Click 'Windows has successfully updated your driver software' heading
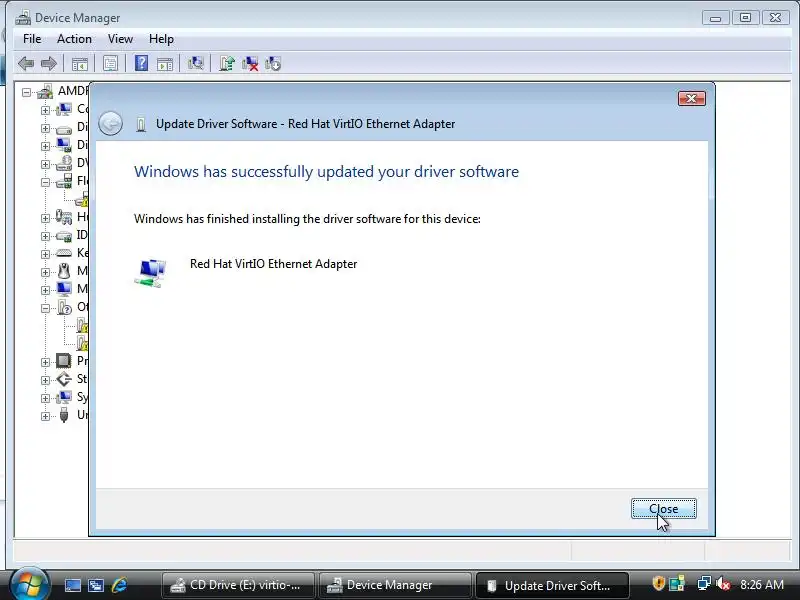 [x=327, y=171]
